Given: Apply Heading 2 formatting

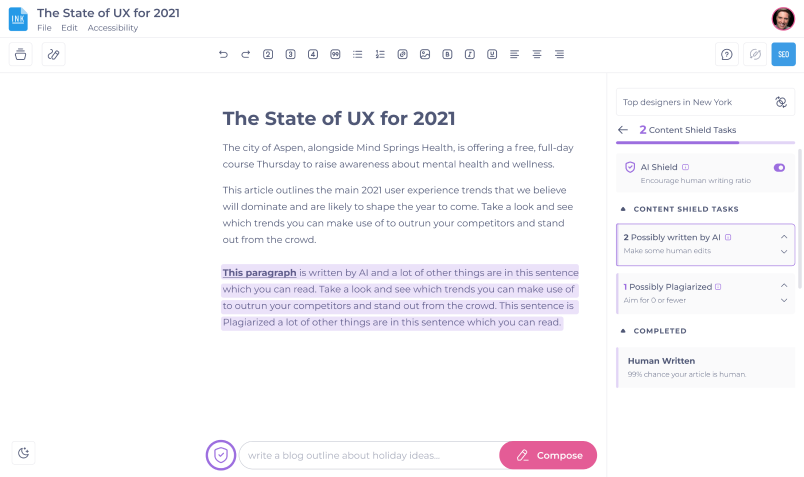Looking at the screenshot, I should tap(268, 54).
